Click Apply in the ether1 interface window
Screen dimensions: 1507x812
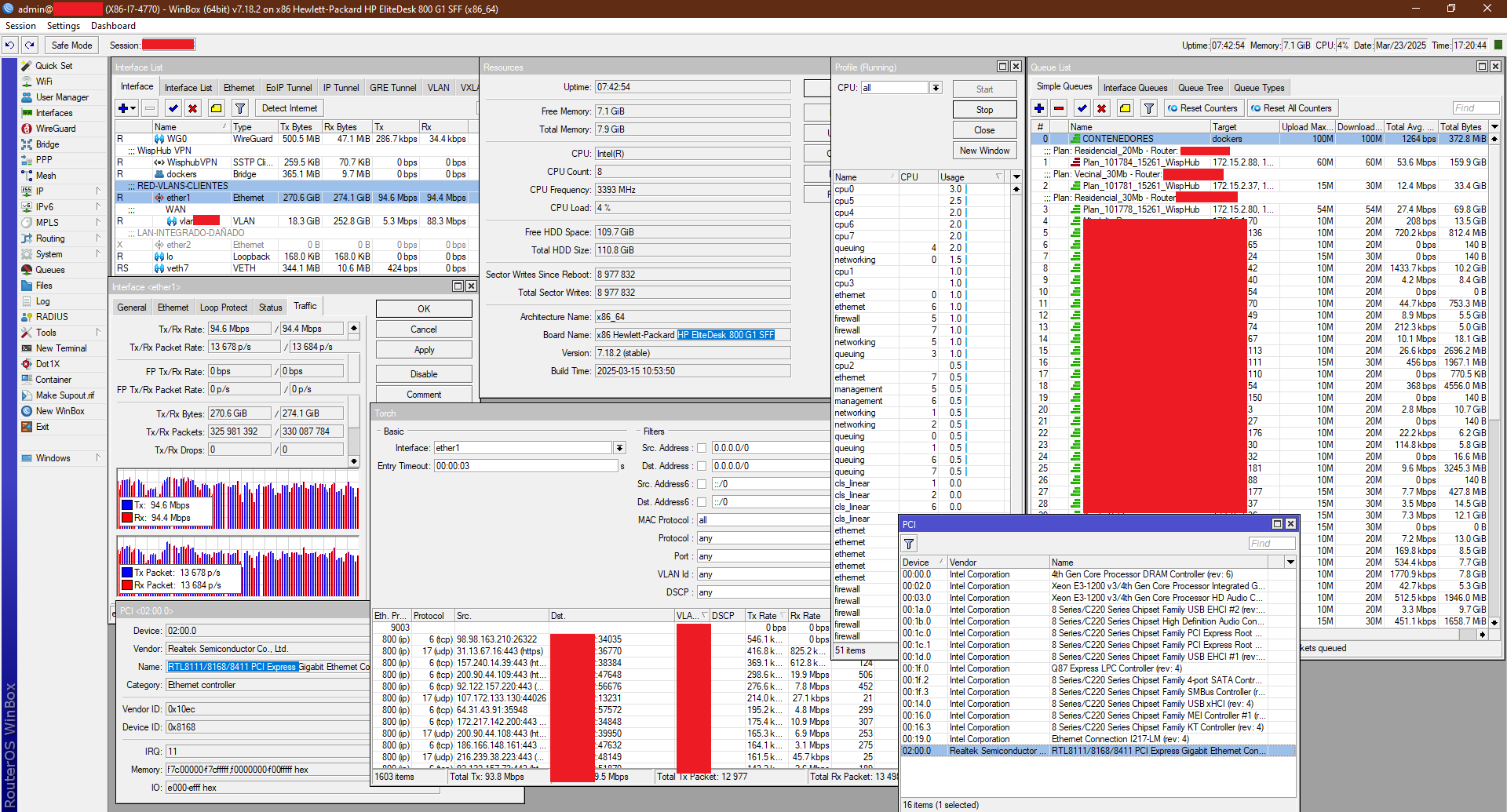point(424,350)
